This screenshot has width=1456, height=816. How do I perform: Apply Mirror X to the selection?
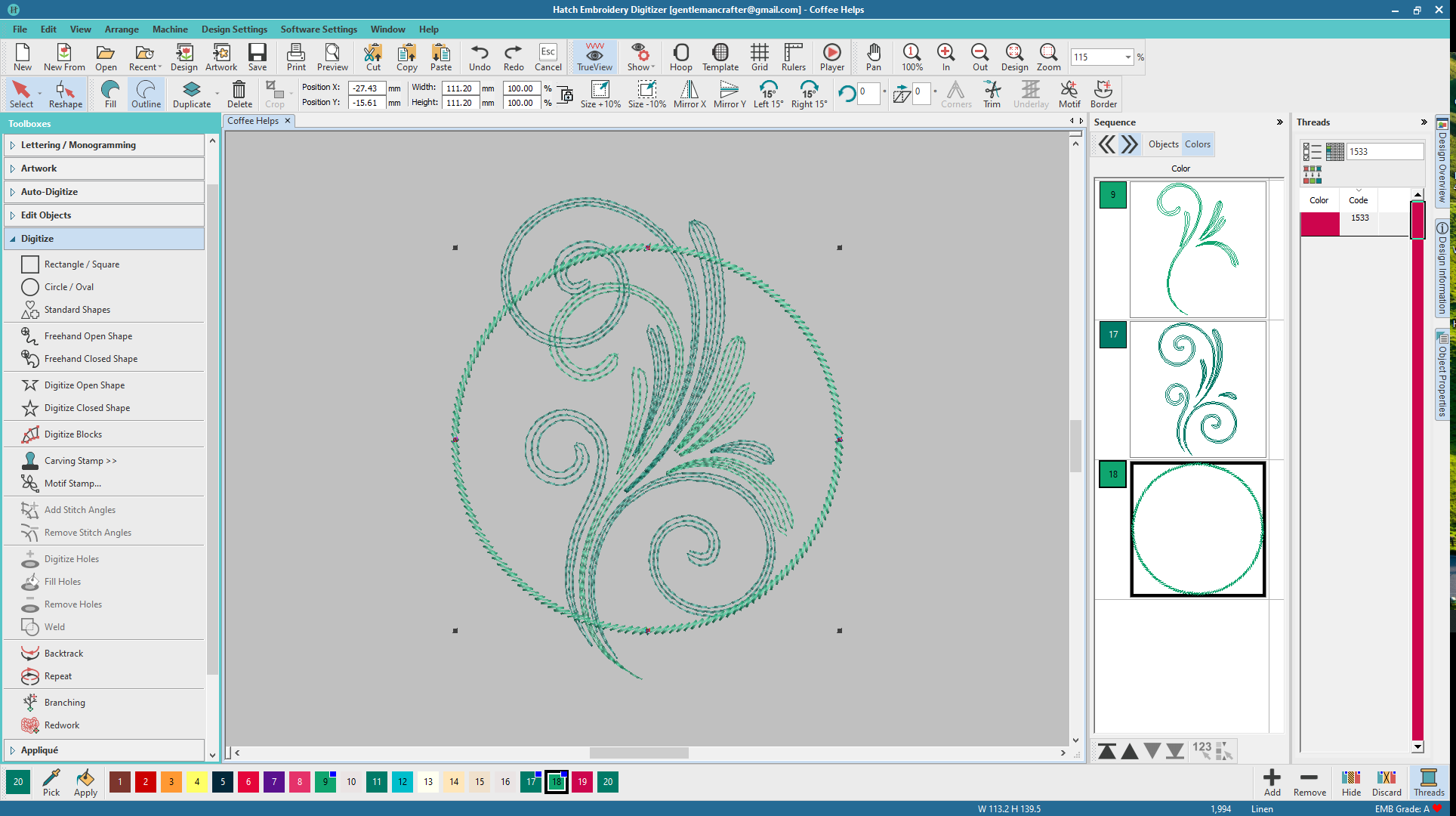[688, 94]
